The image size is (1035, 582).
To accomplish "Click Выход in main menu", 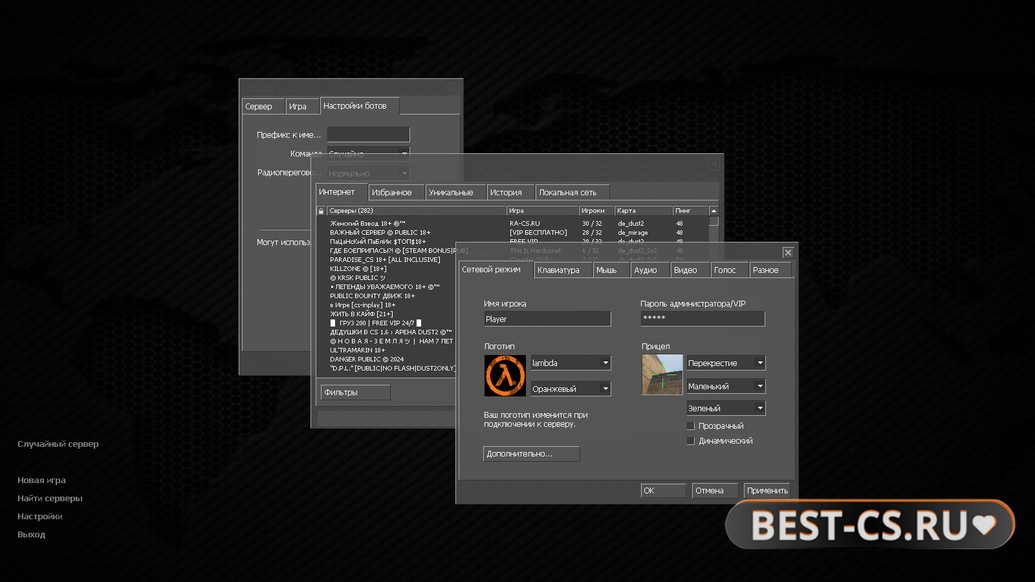I will pos(31,534).
